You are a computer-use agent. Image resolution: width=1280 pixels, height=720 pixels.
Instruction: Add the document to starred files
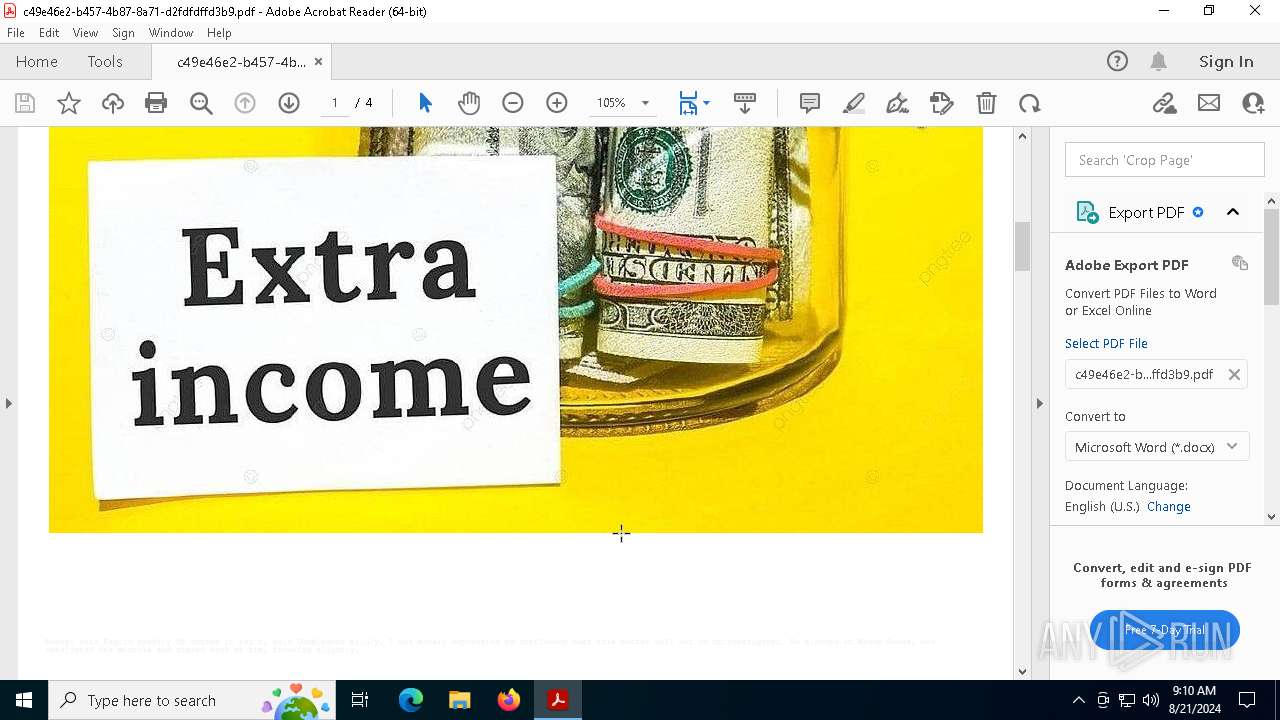69,103
